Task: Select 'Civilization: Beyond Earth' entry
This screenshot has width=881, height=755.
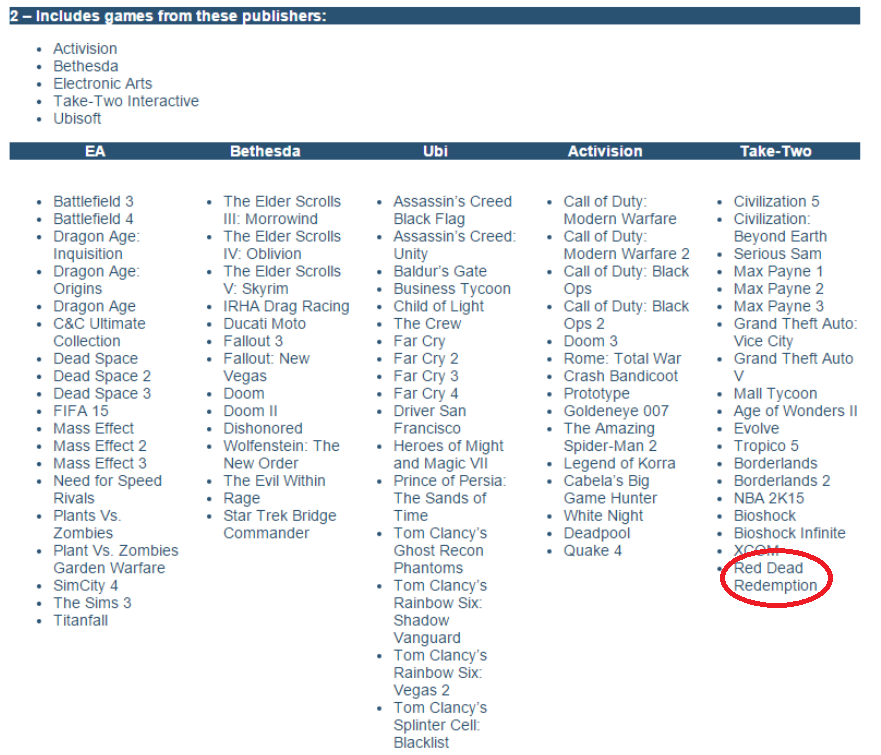Action: click(x=780, y=228)
